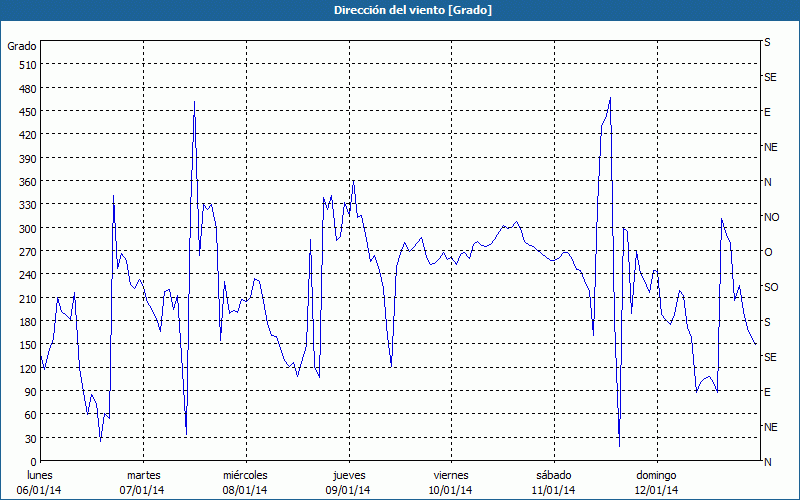
Task: Click the 'SE' compass label at 480 level
Action: coord(770,78)
